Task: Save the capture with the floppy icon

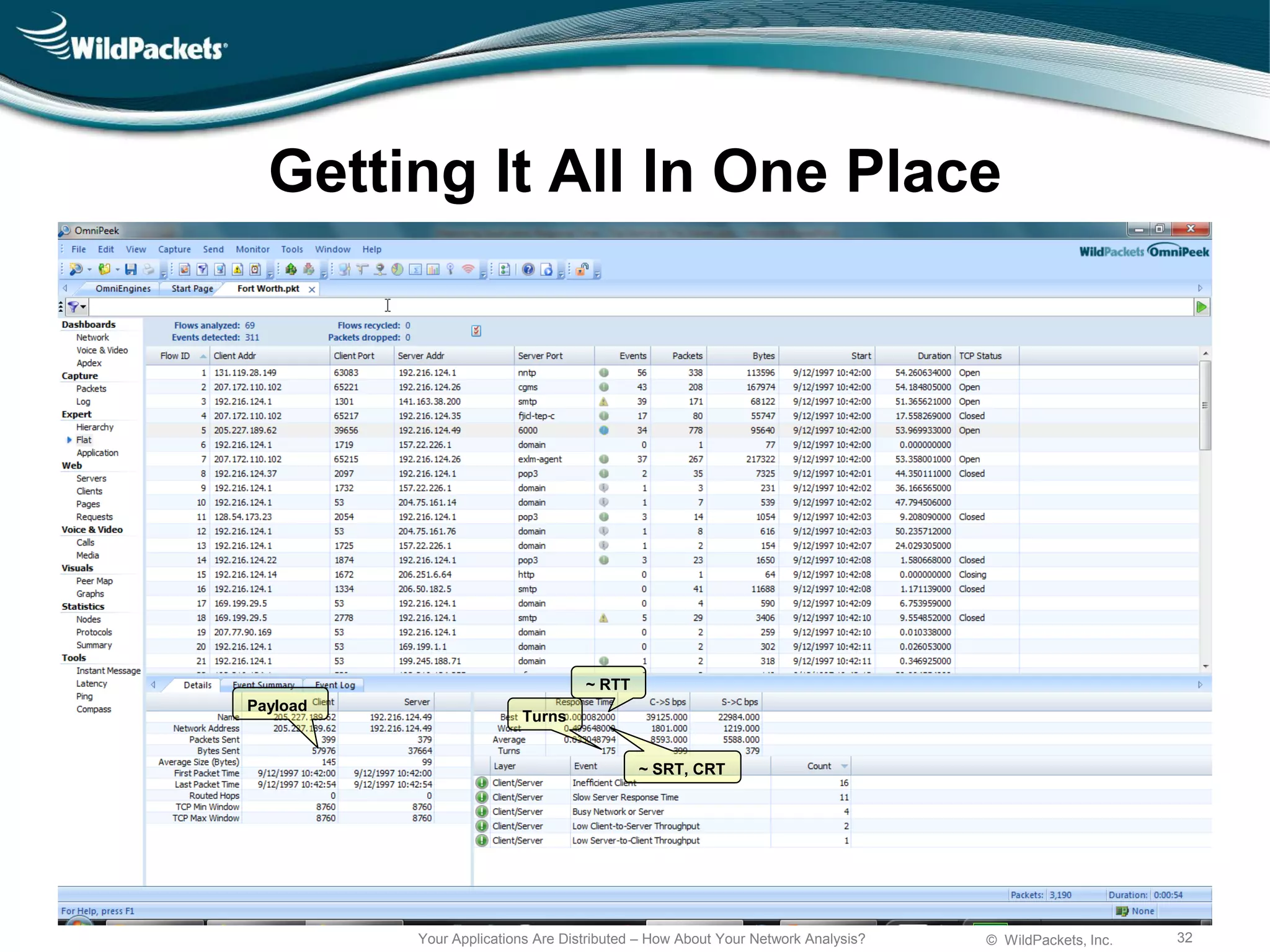Action: pos(130,269)
